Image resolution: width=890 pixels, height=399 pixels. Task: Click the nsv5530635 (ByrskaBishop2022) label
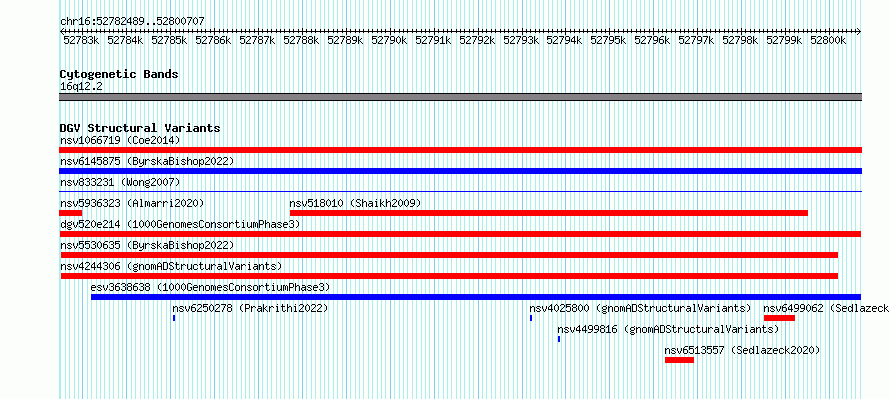pos(147,245)
